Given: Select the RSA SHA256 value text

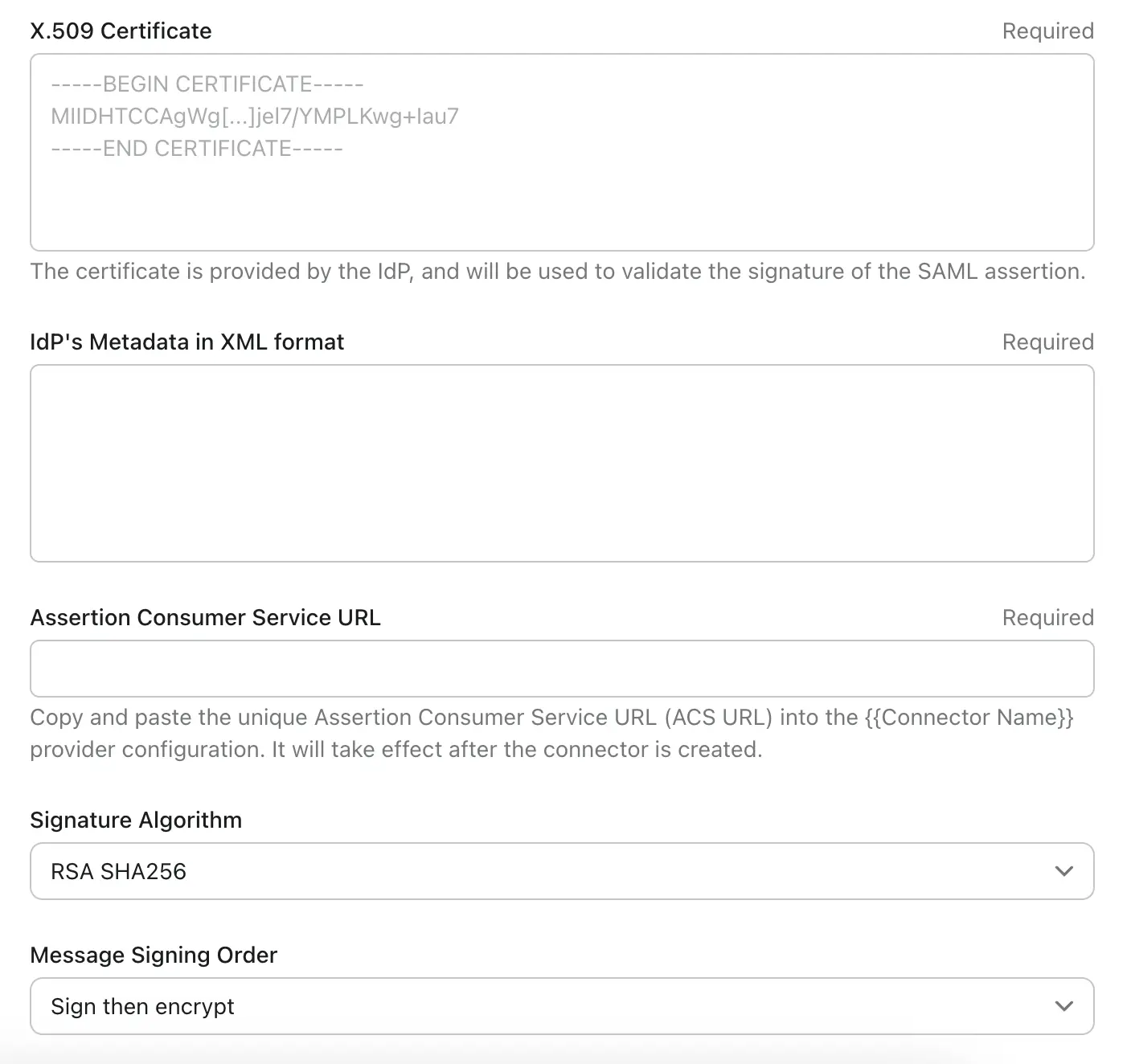Looking at the screenshot, I should tap(119, 870).
